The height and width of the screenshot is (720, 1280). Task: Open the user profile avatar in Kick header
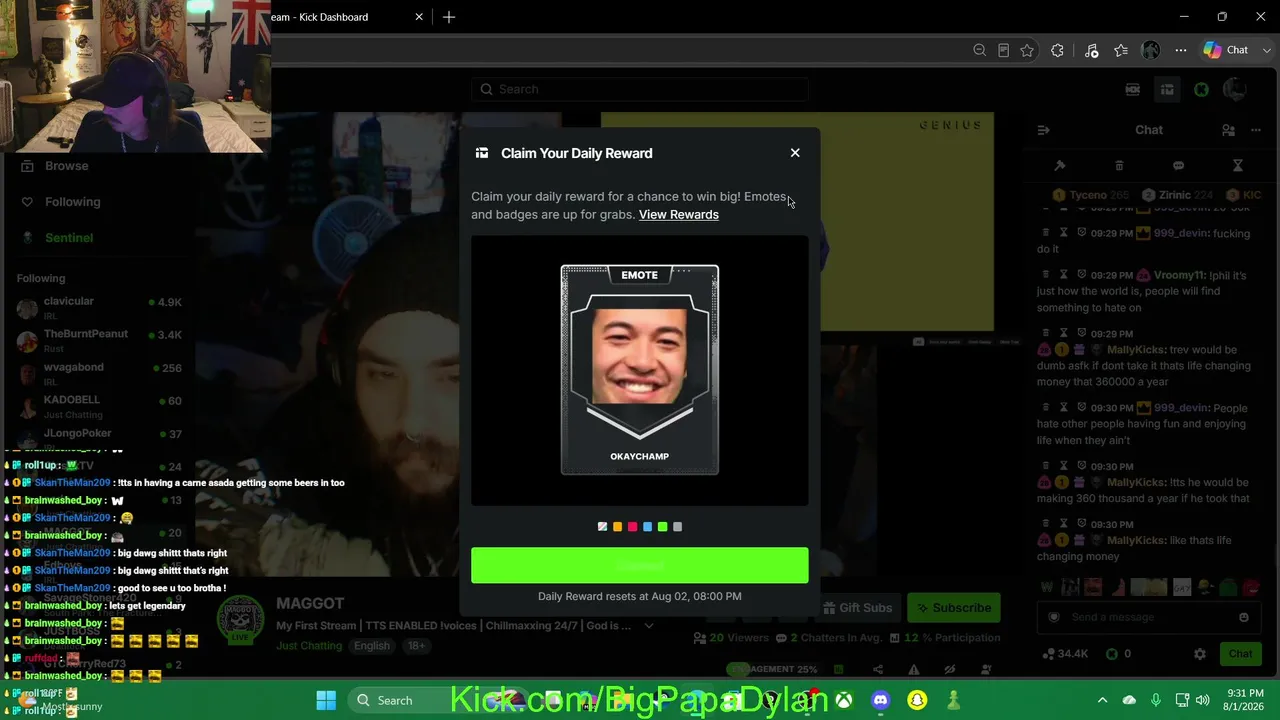point(1235,90)
